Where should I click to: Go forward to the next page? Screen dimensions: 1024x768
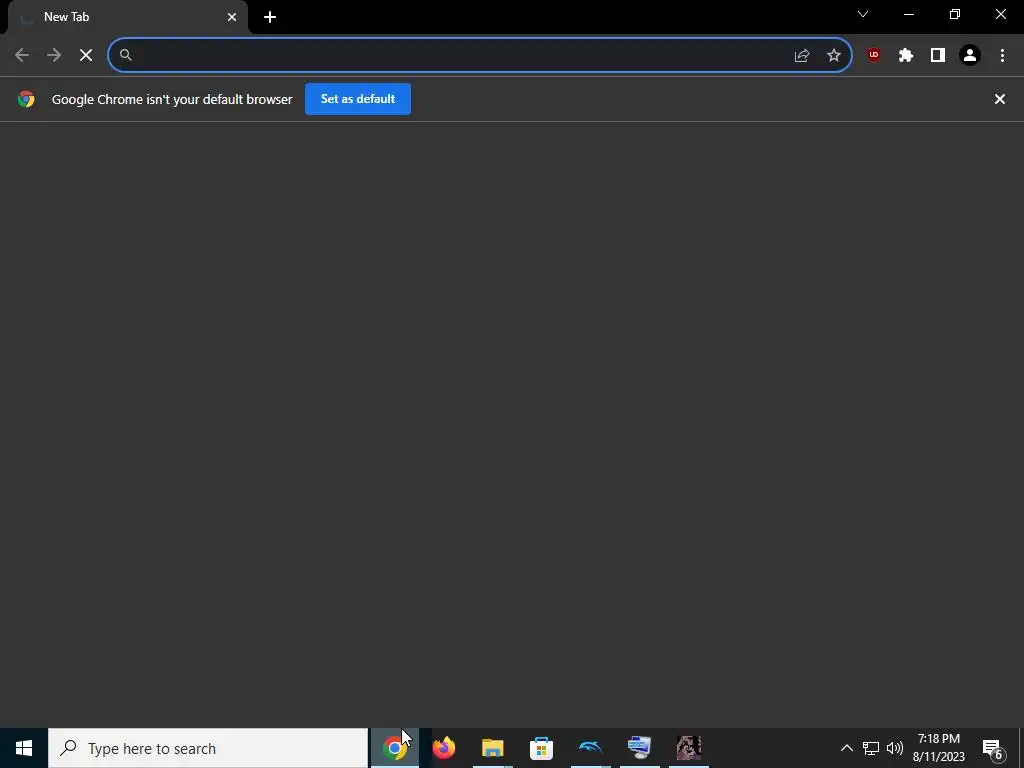(54, 56)
